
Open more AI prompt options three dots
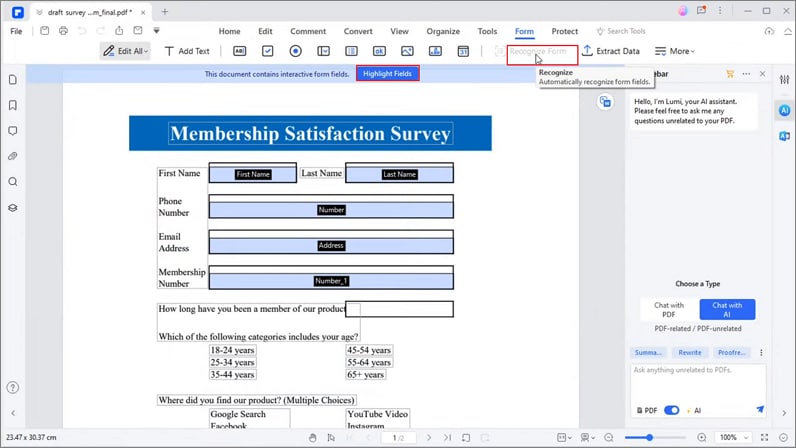(761, 353)
